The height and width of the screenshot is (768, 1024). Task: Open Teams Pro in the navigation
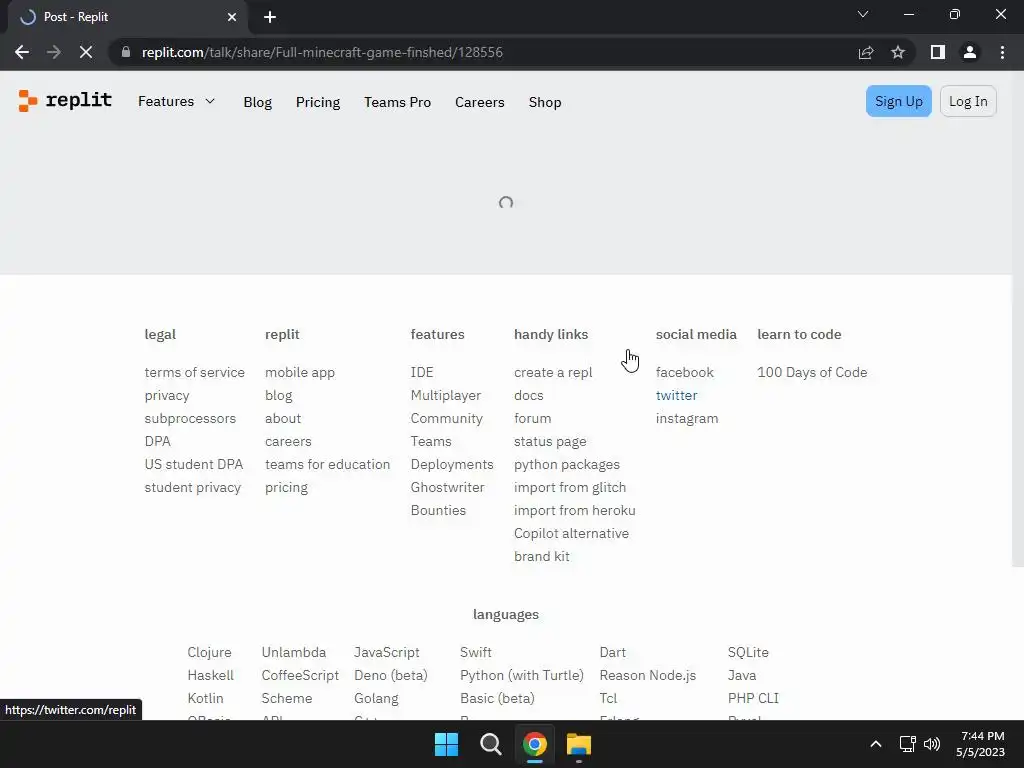[397, 103]
